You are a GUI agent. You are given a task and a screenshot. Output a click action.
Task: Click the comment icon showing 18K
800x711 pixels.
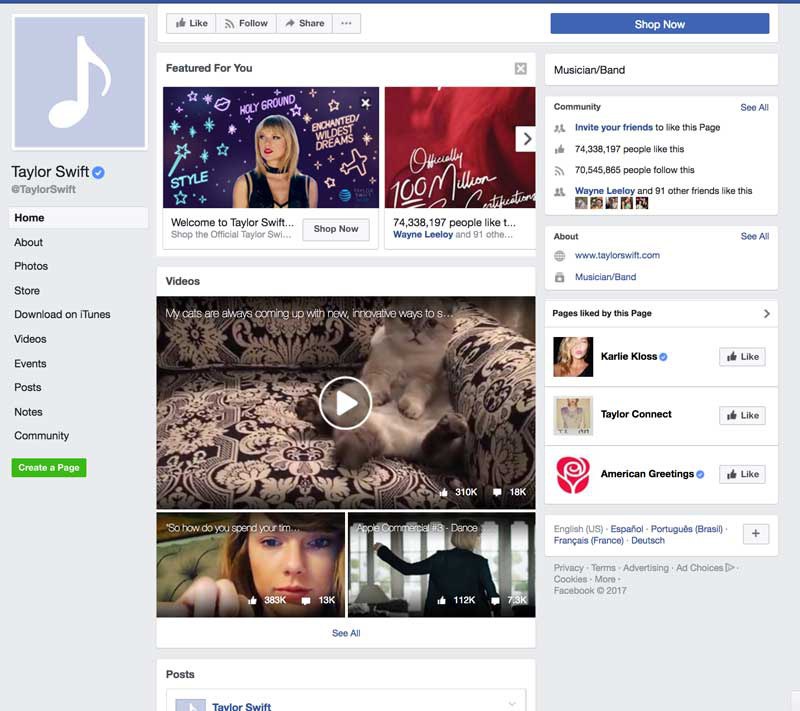click(497, 492)
